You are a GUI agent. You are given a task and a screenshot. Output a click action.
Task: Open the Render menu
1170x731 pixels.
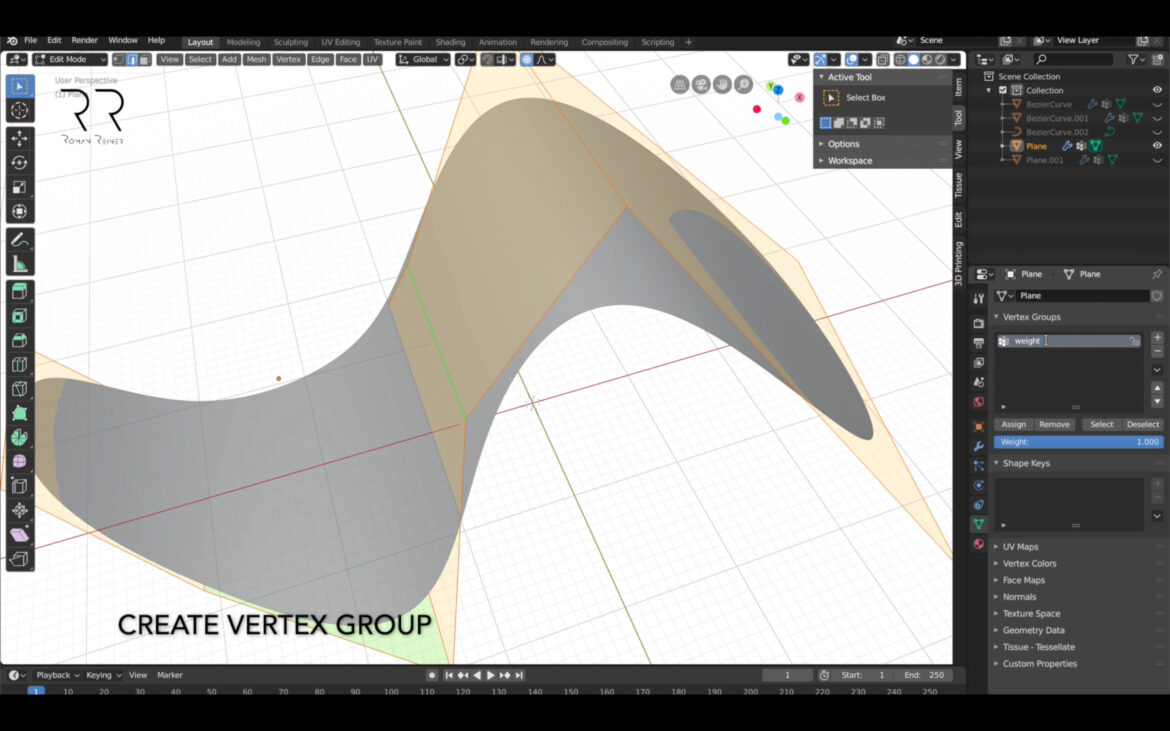[x=84, y=40]
